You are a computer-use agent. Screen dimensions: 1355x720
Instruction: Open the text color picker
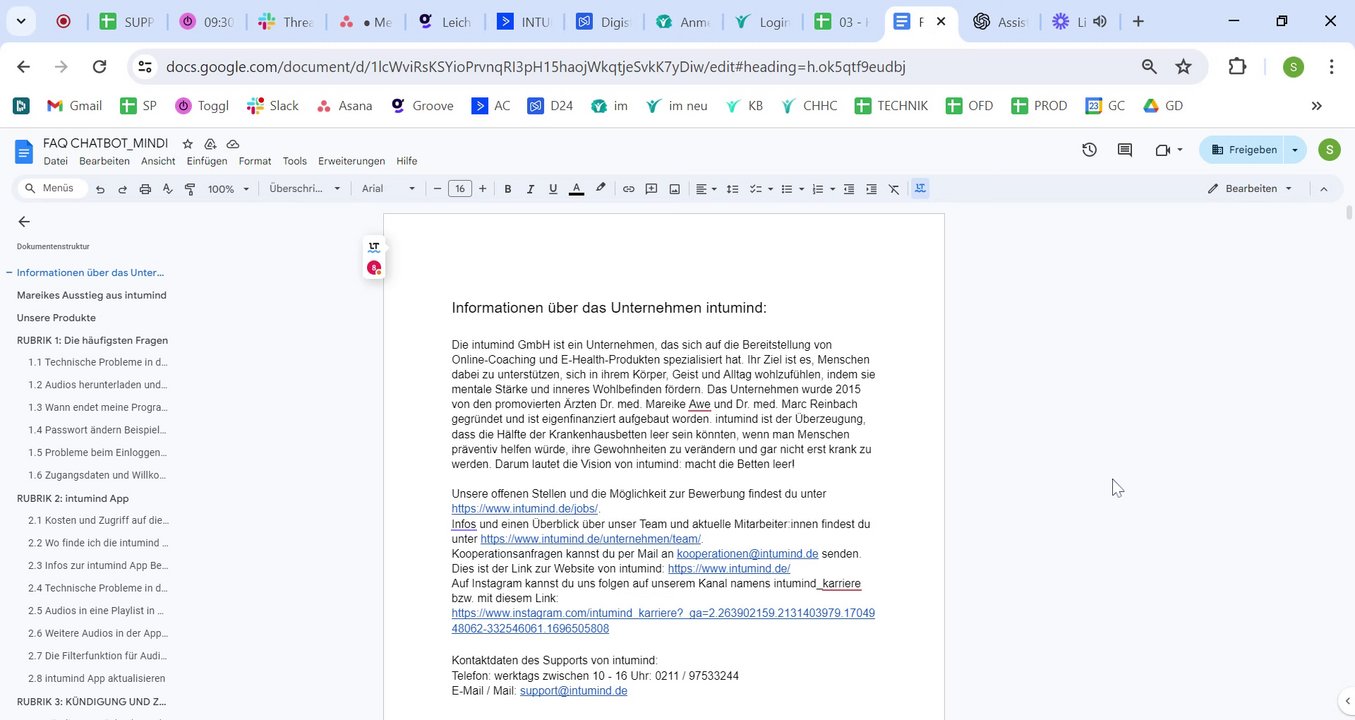[576, 189]
